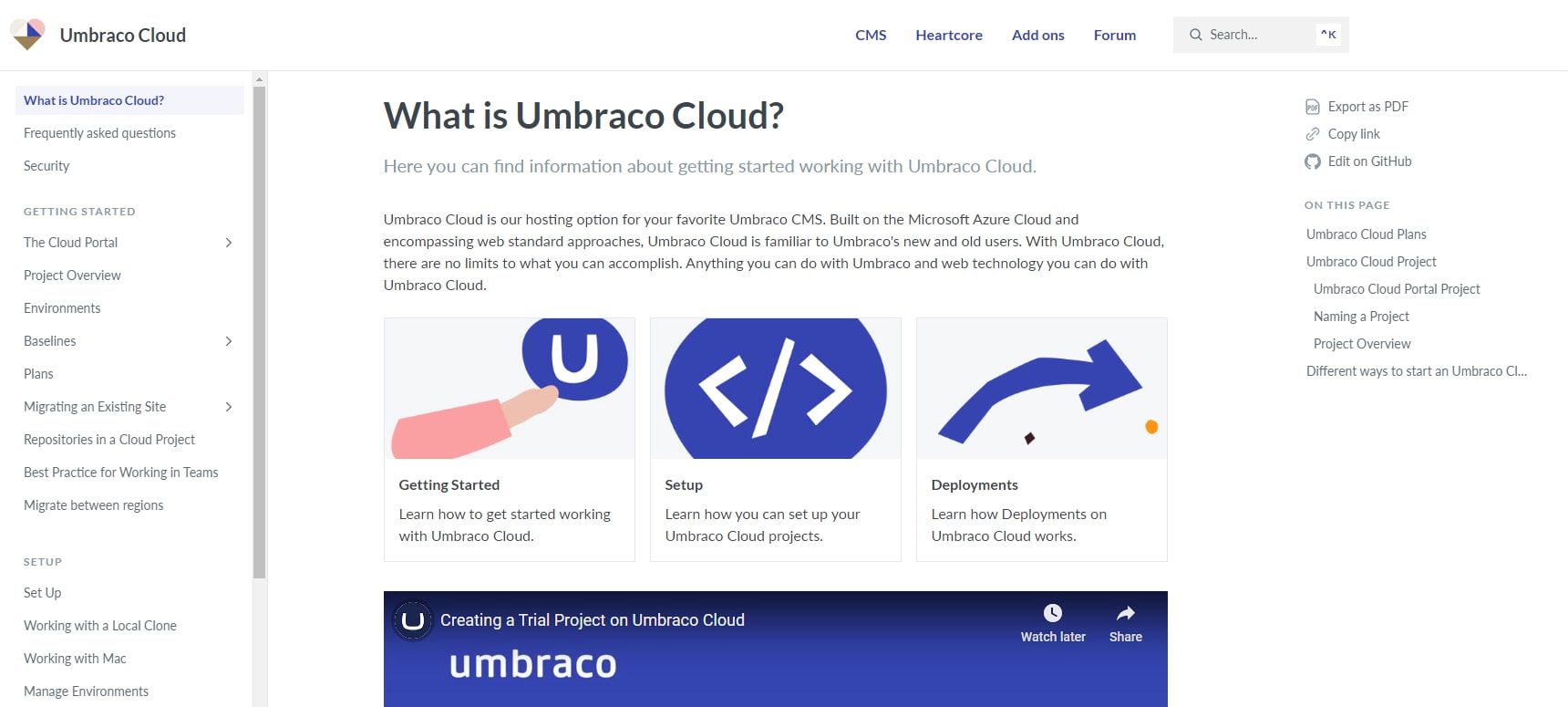Click the Share arrow icon on video
The width and height of the screenshot is (1568, 707).
click(1126, 613)
